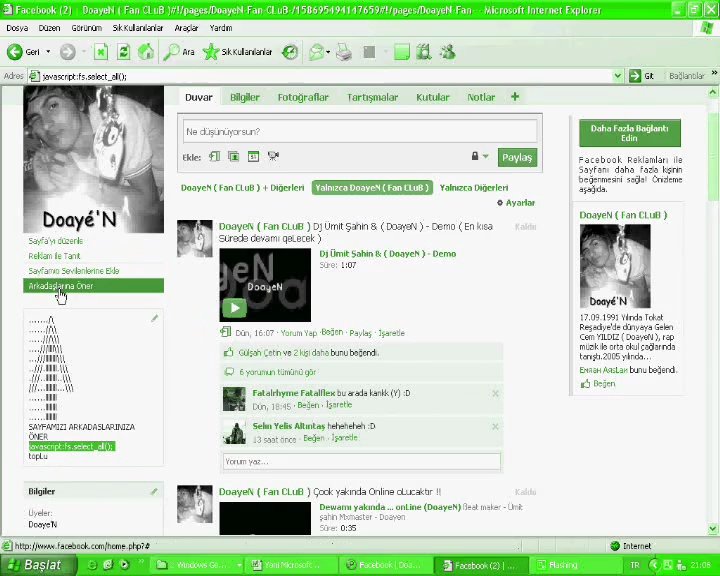Click the Git go button
The height and width of the screenshot is (576, 720).
click(x=641, y=76)
